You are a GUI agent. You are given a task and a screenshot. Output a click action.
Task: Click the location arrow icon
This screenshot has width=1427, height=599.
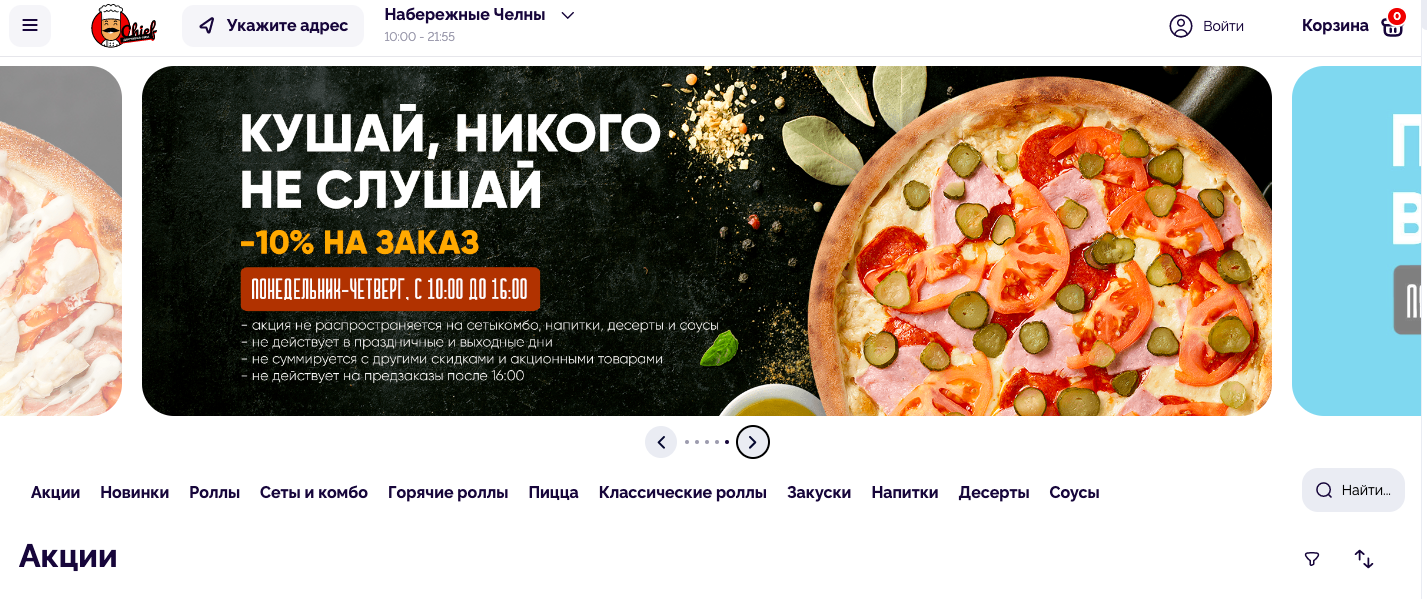tap(207, 25)
